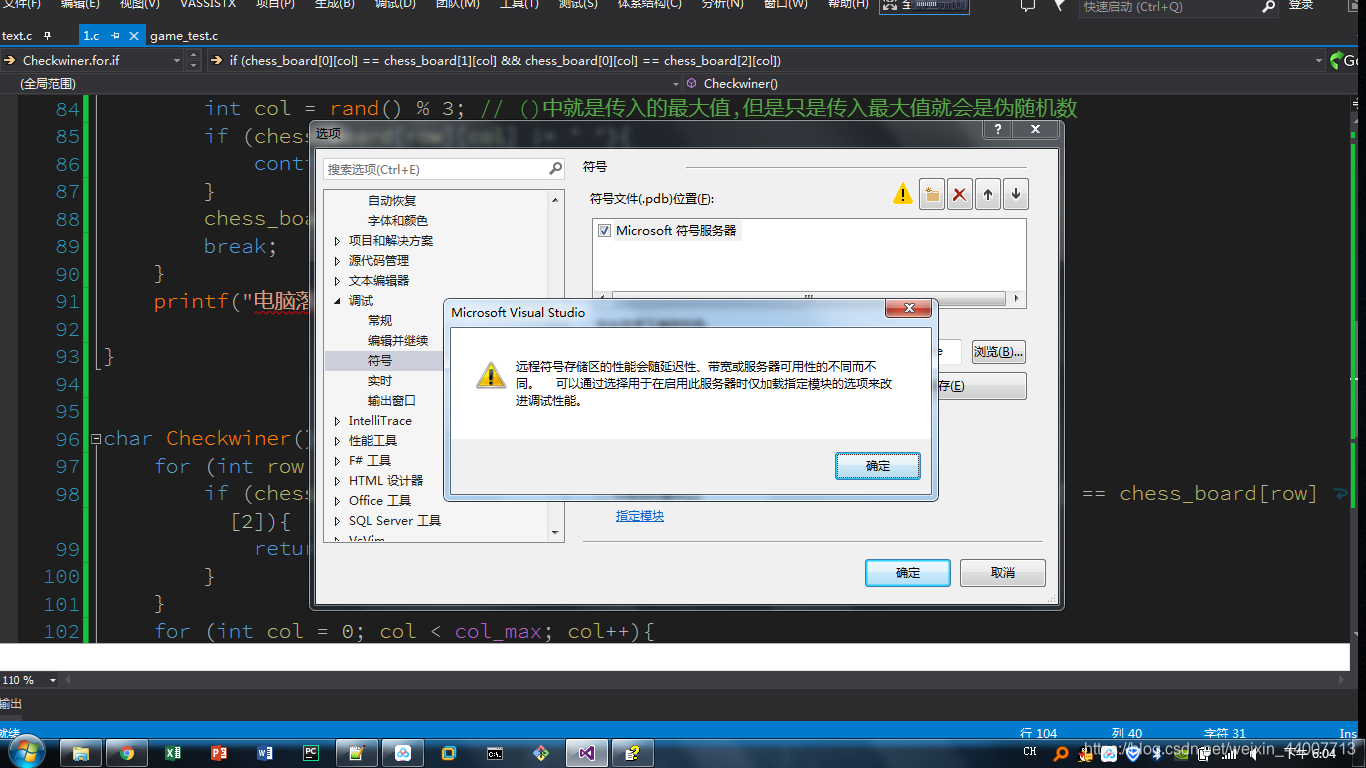Image resolution: width=1366 pixels, height=768 pixels.
Task: Switch to Visual Studio taskbar icon
Action: (587, 753)
